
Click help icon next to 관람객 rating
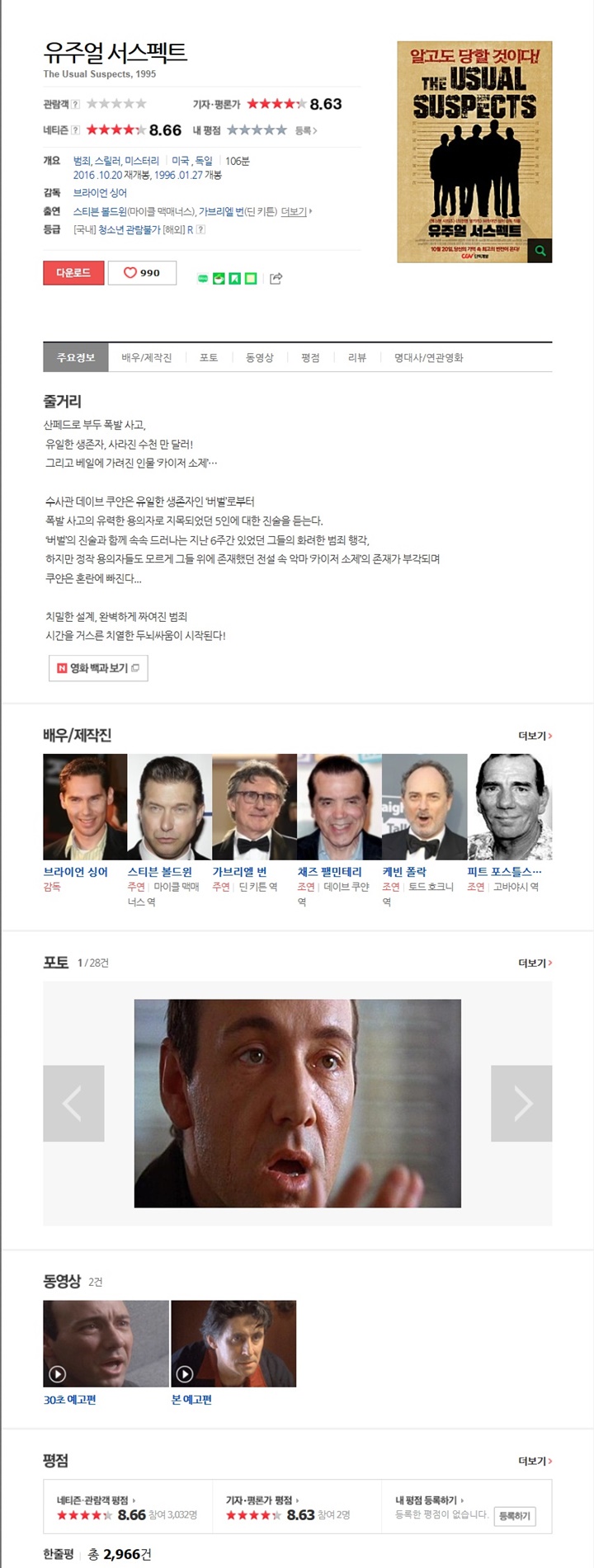coord(76,104)
